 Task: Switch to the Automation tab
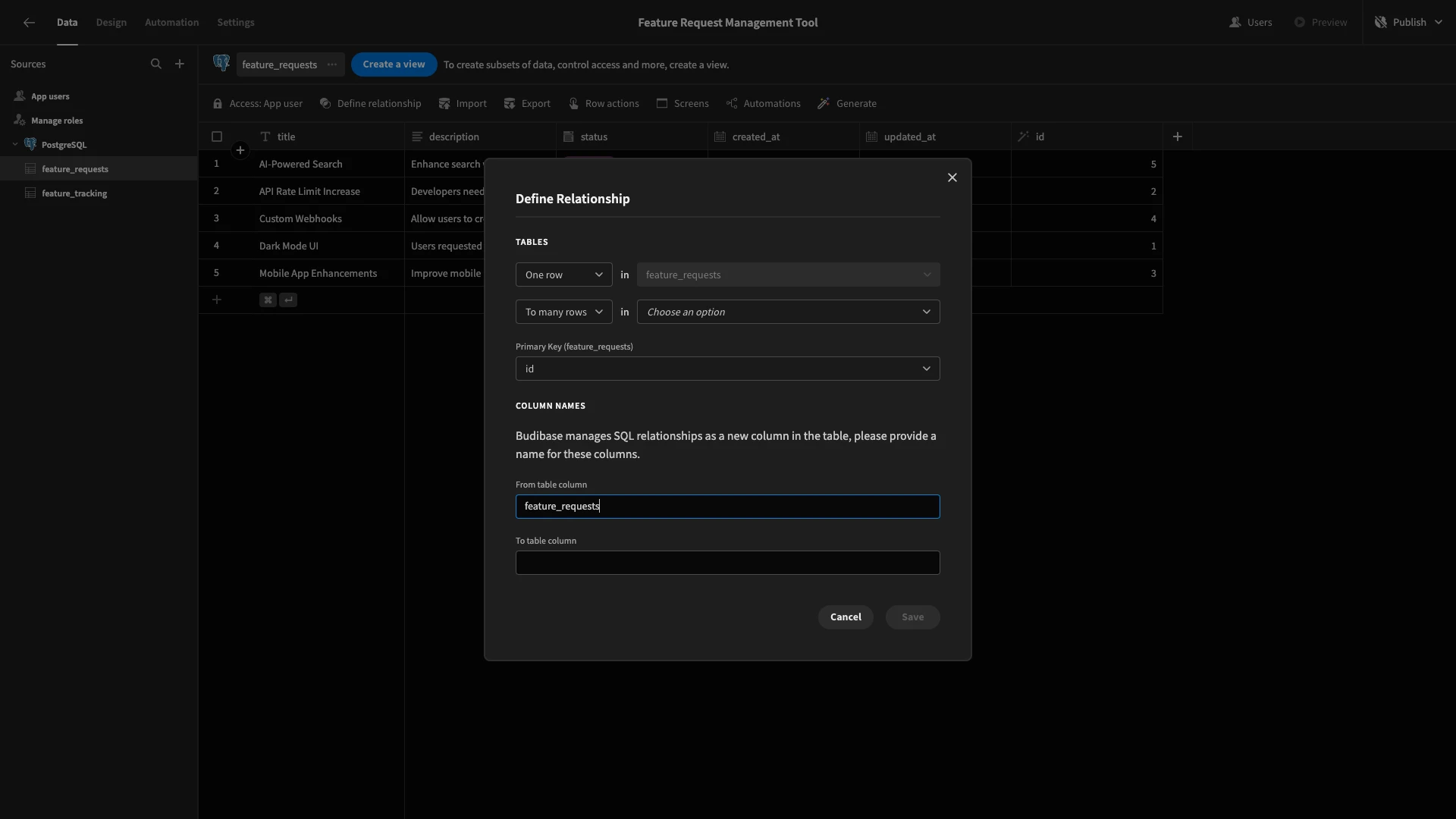(172, 23)
